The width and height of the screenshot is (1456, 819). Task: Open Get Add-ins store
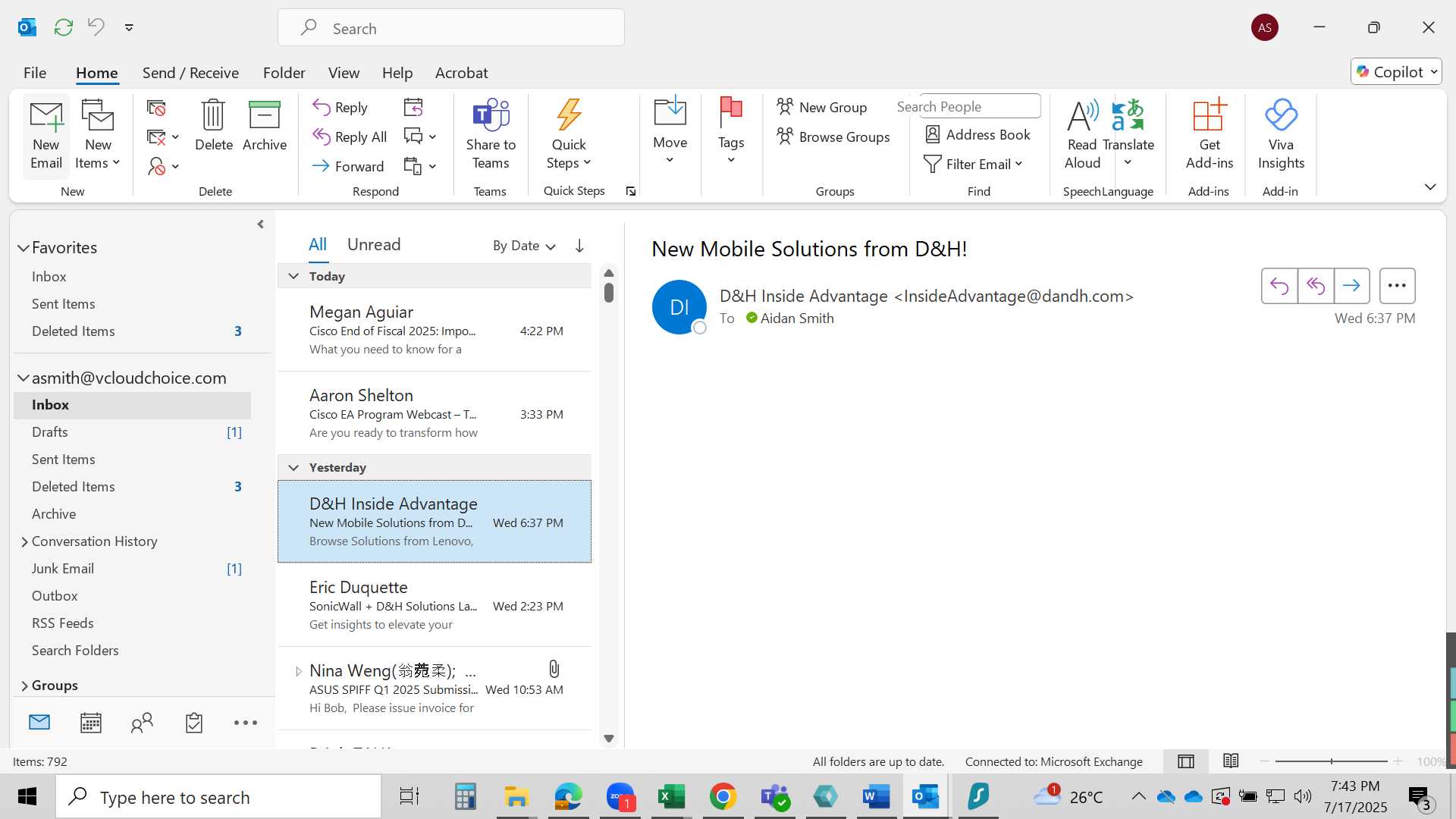[1210, 135]
